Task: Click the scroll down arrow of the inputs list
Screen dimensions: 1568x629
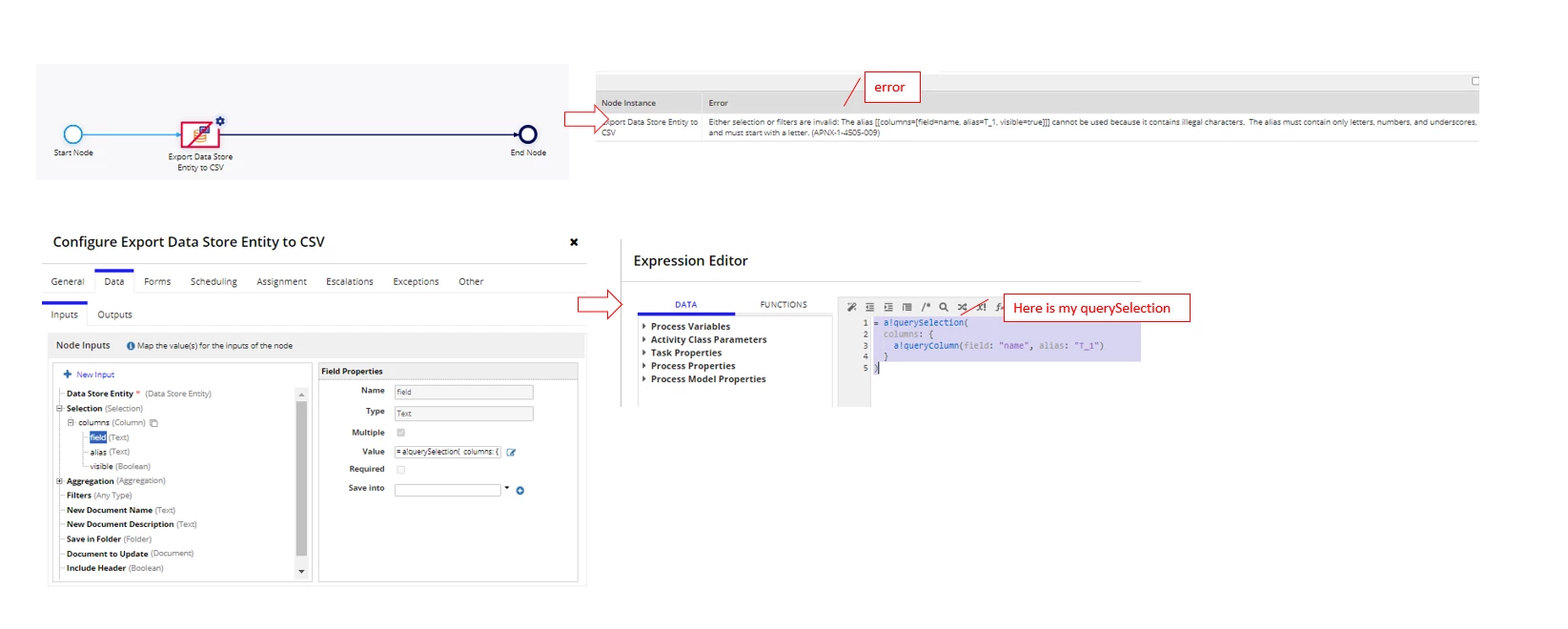Action: 301,572
